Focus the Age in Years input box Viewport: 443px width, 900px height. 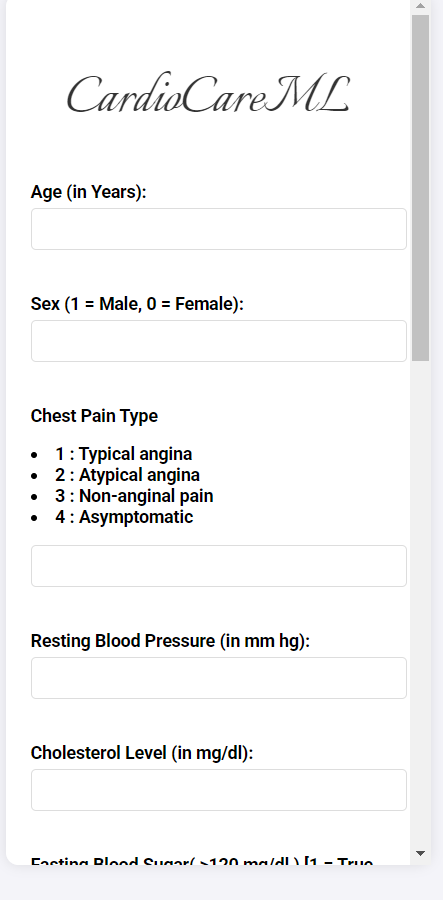(219, 229)
